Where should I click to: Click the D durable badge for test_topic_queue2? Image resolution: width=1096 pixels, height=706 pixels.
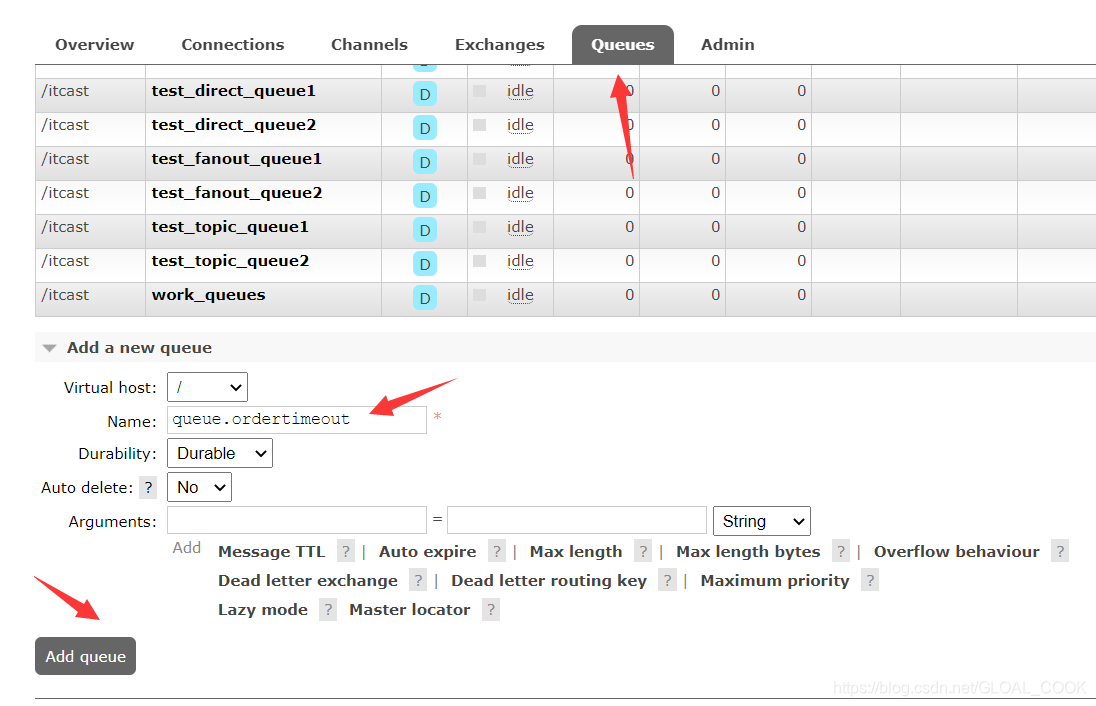(x=424, y=264)
